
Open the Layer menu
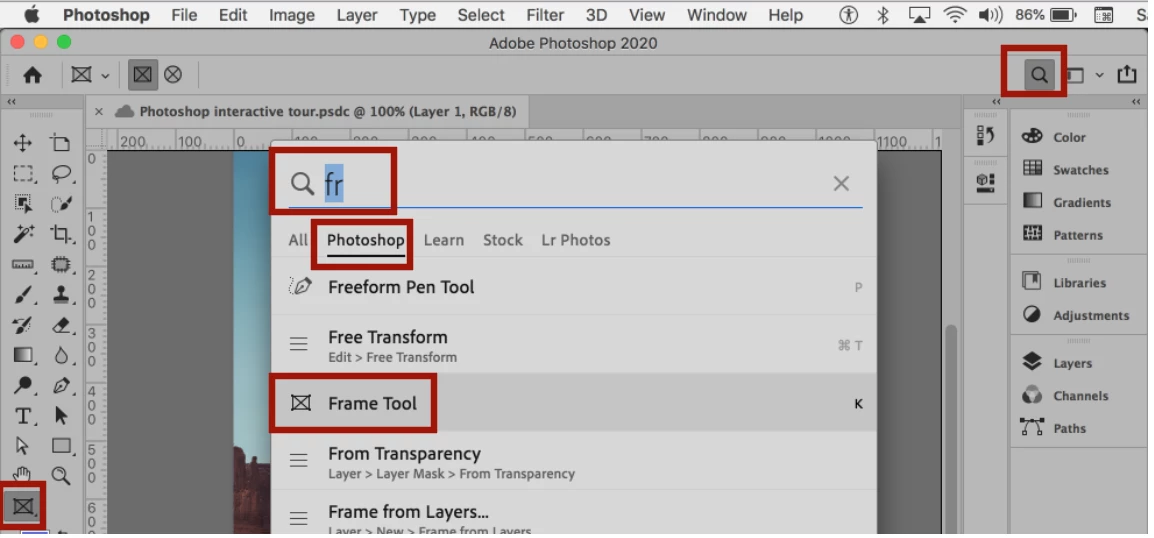tap(357, 15)
